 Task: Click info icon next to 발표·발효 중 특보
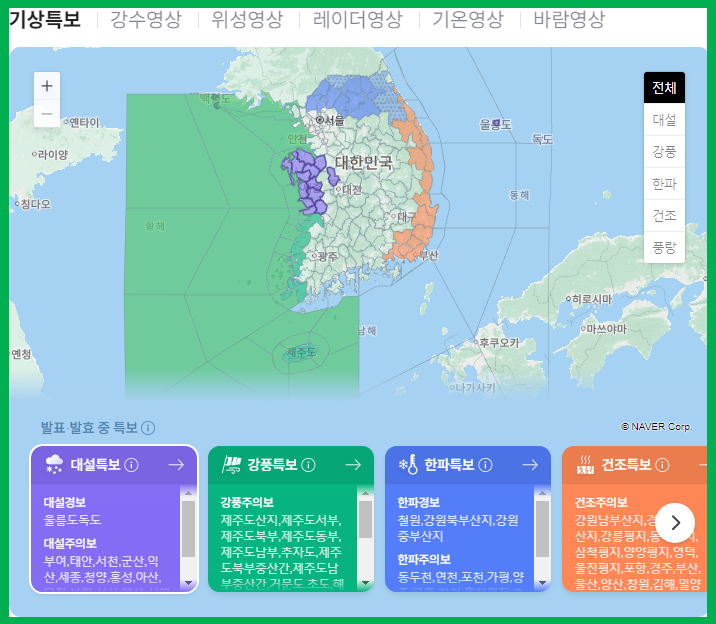148,428
